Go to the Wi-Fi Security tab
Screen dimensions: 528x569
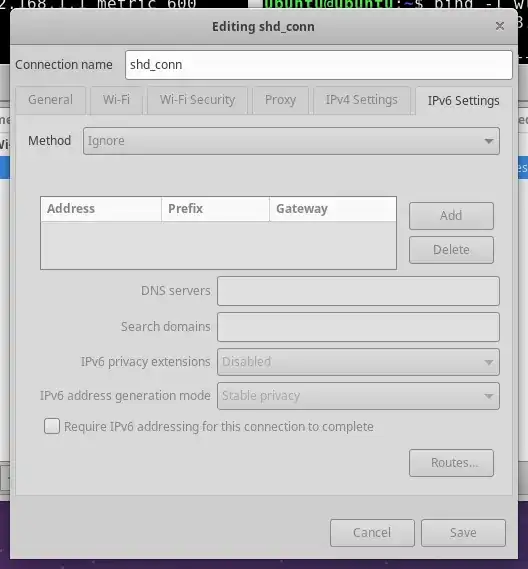point(197,100)
